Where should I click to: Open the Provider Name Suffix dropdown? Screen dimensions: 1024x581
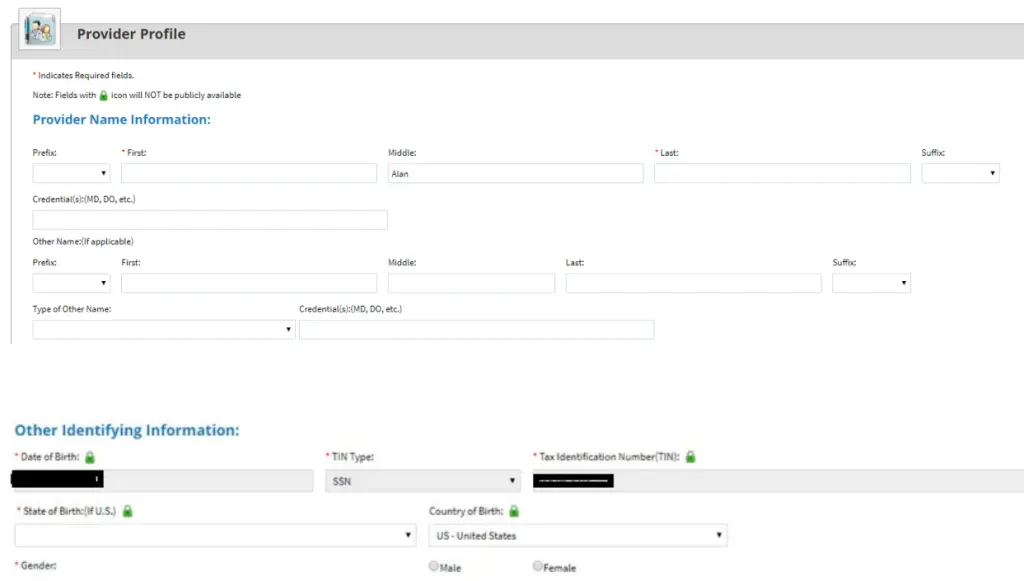pos(960,173)
